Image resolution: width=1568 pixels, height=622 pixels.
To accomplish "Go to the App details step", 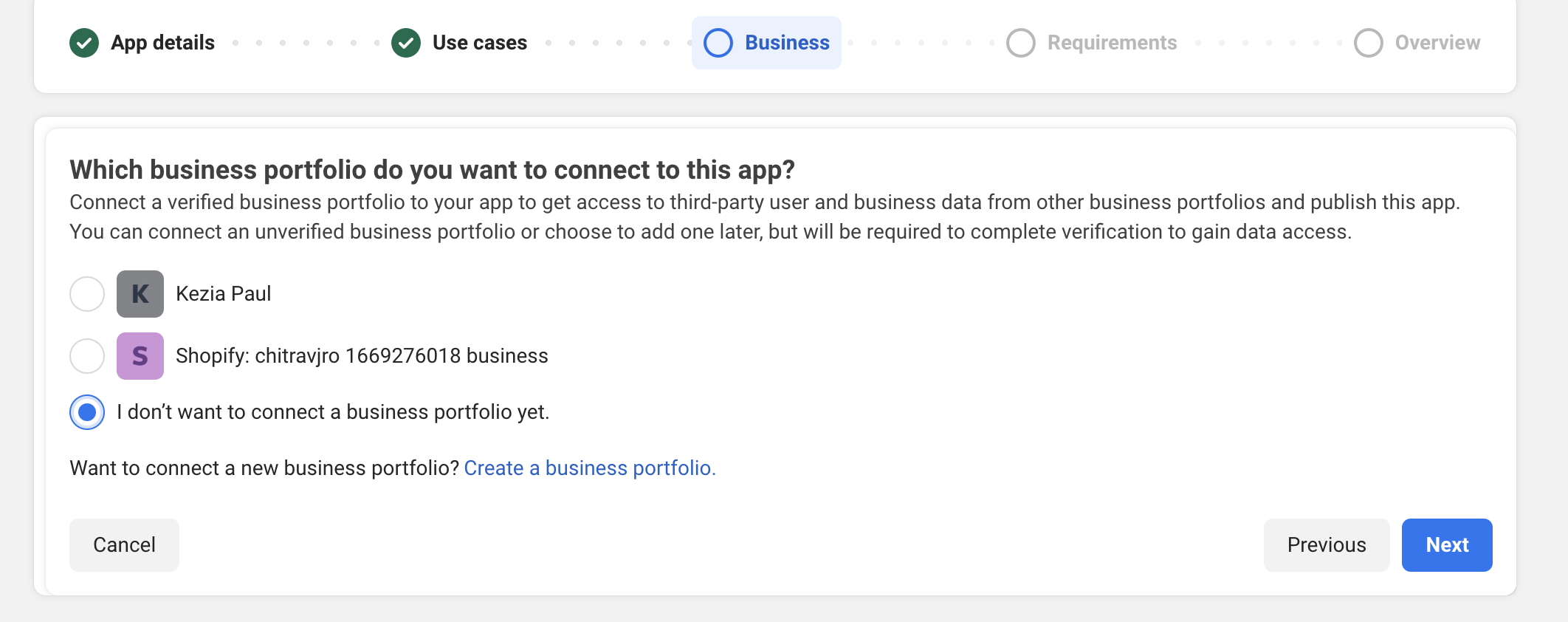I will tap(162, 43).
